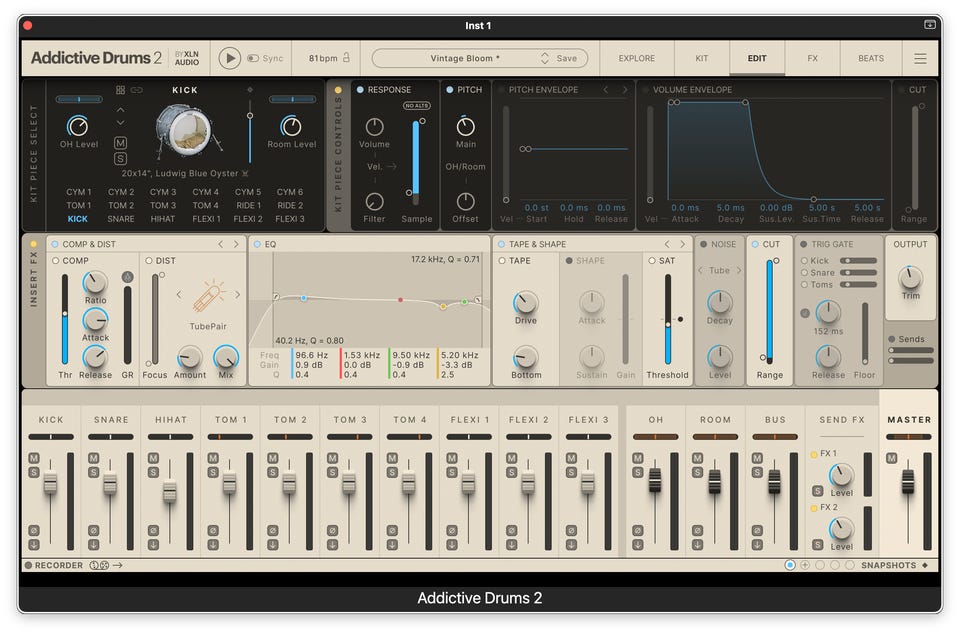Toggle the Sync switch
Image resolution: width=960 pixels, height=634 pixels.
(x=253, y=58)
